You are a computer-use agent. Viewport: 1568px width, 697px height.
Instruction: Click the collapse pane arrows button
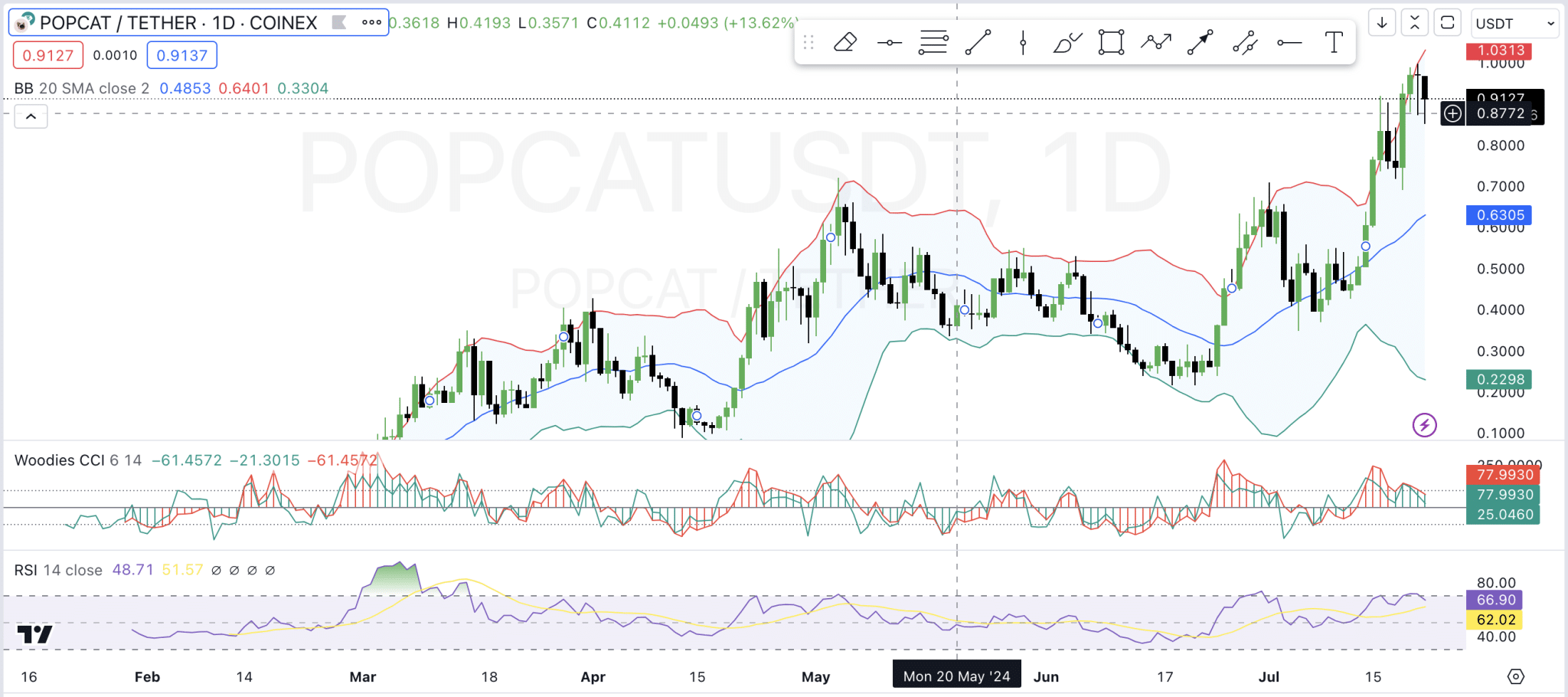point(1415,23)
